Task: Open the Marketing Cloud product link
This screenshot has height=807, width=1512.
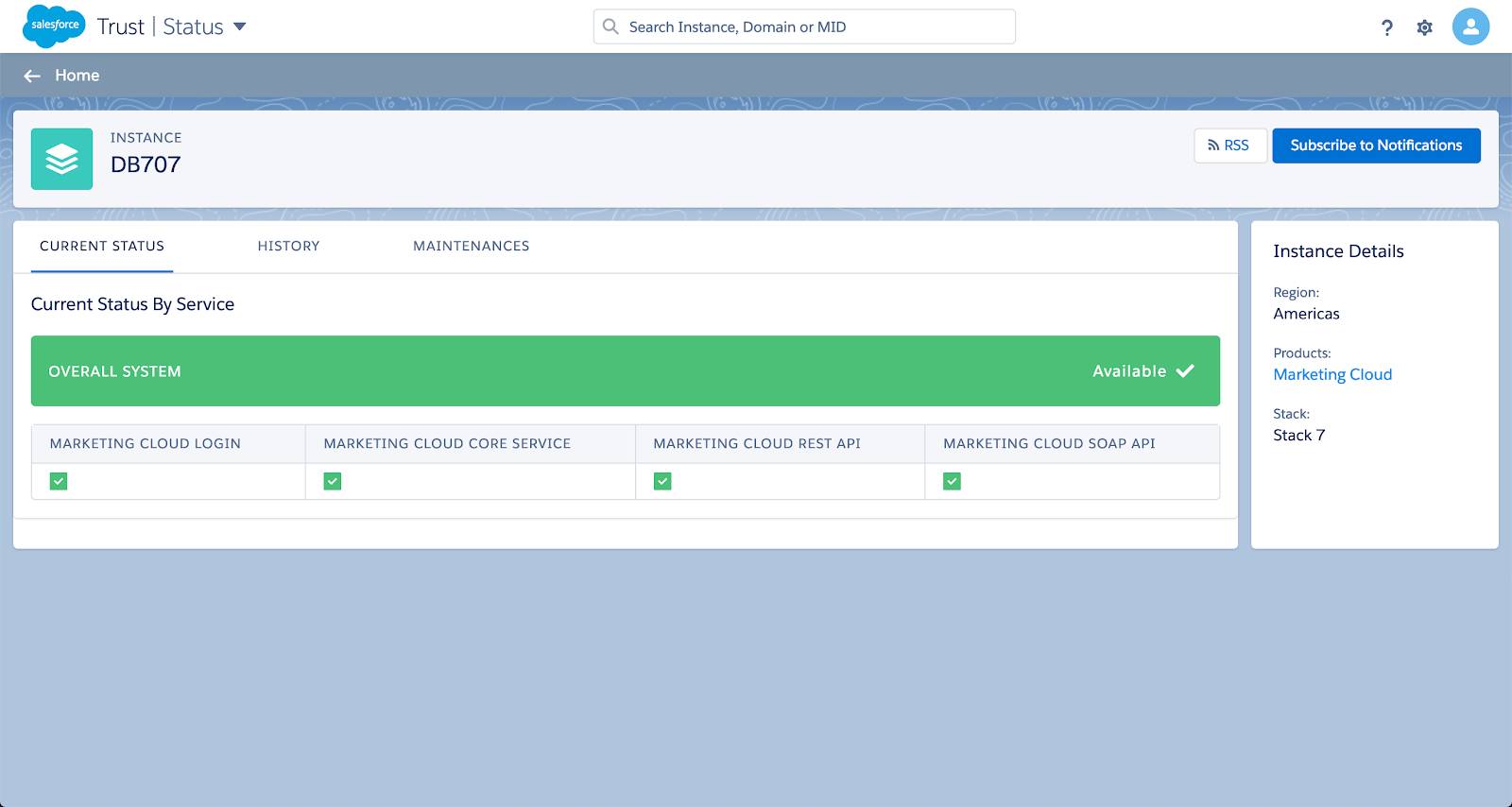Action: point(1332,374)
